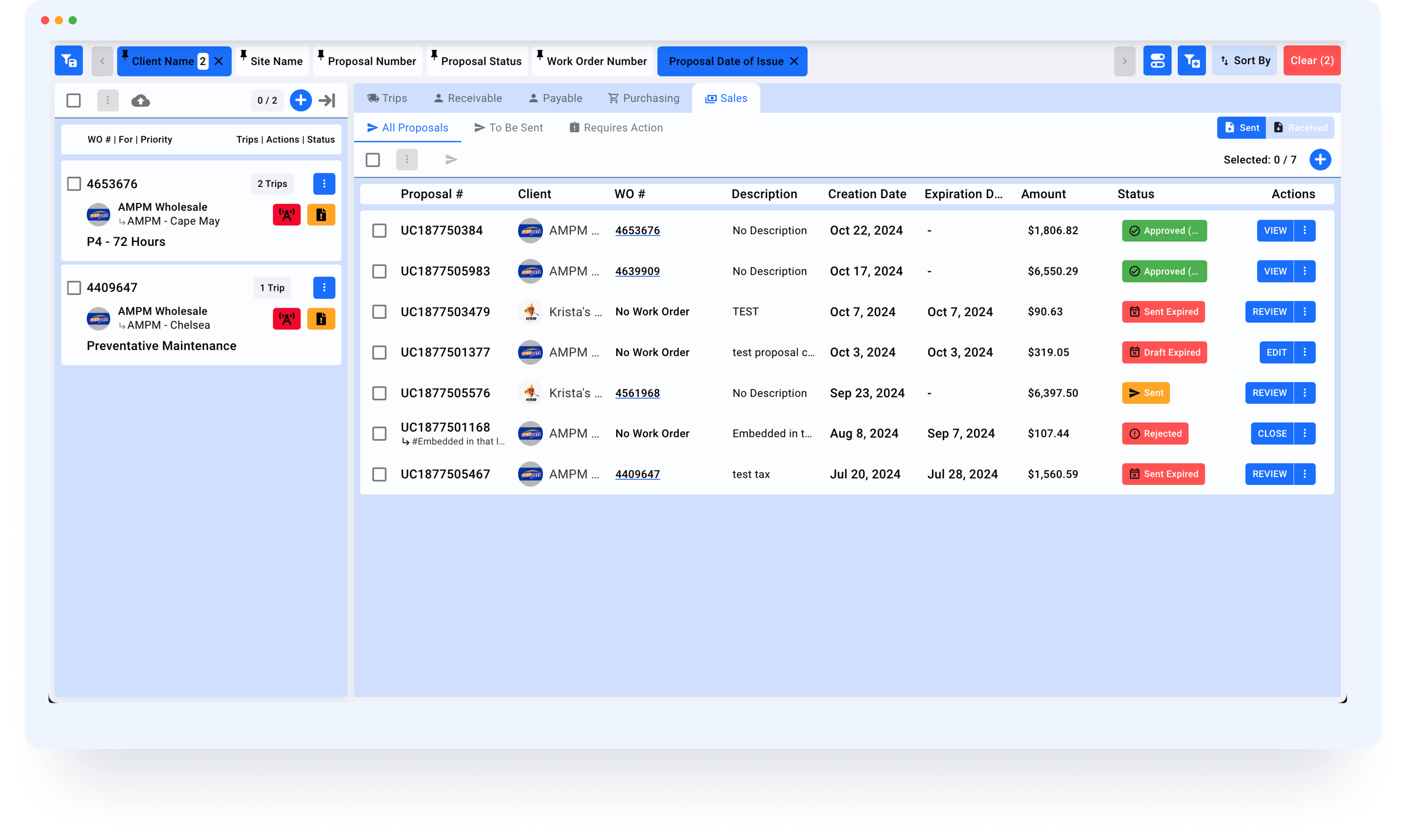Viewport: 1406px width, 840px height.
Task: Click the Rejected status badge for UC1877501168
Action: [1155, 434]
